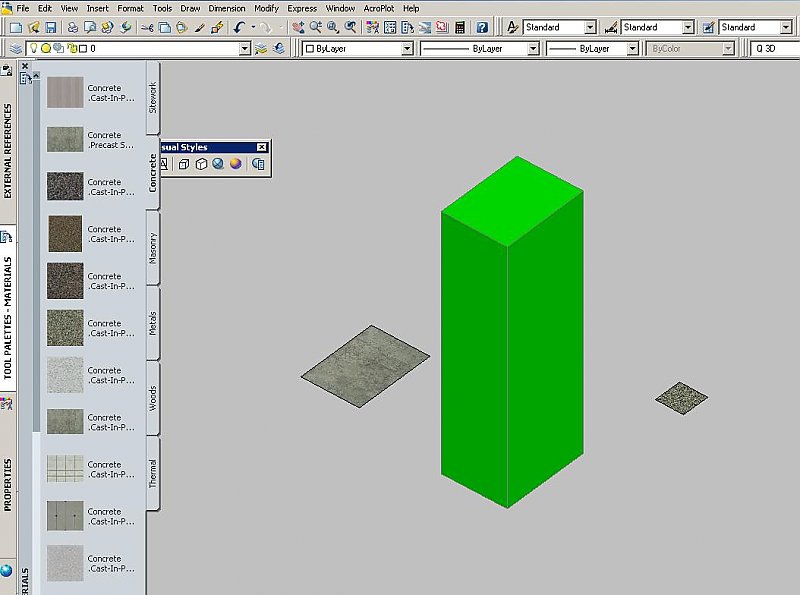
Task: Expand the layer name dropdown
Action: point(244,48)
